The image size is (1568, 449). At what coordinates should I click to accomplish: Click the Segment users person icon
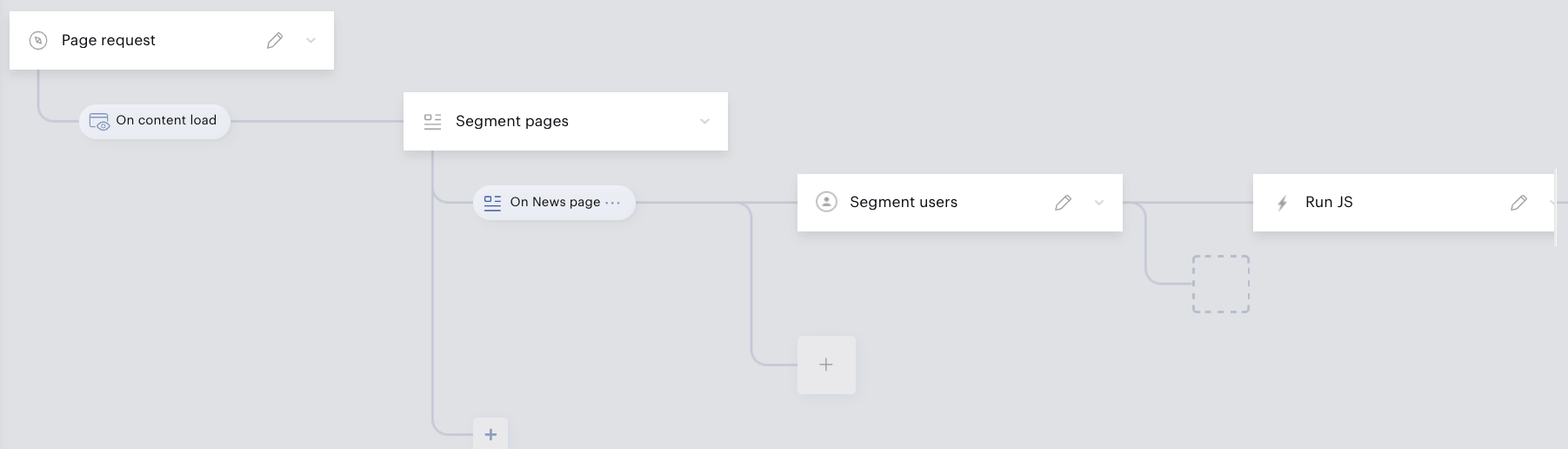click(x=826, y=202)
